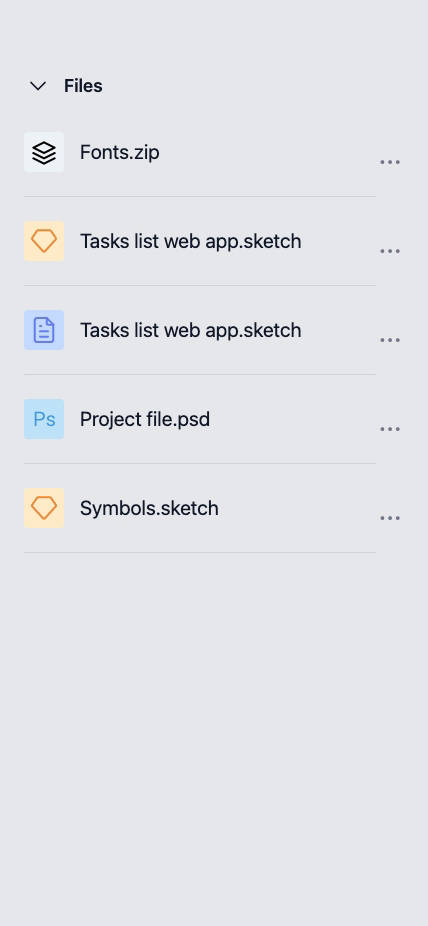428x926 pixels.
Task: Click the empty area below the file list
Action: tap(214, 738)
